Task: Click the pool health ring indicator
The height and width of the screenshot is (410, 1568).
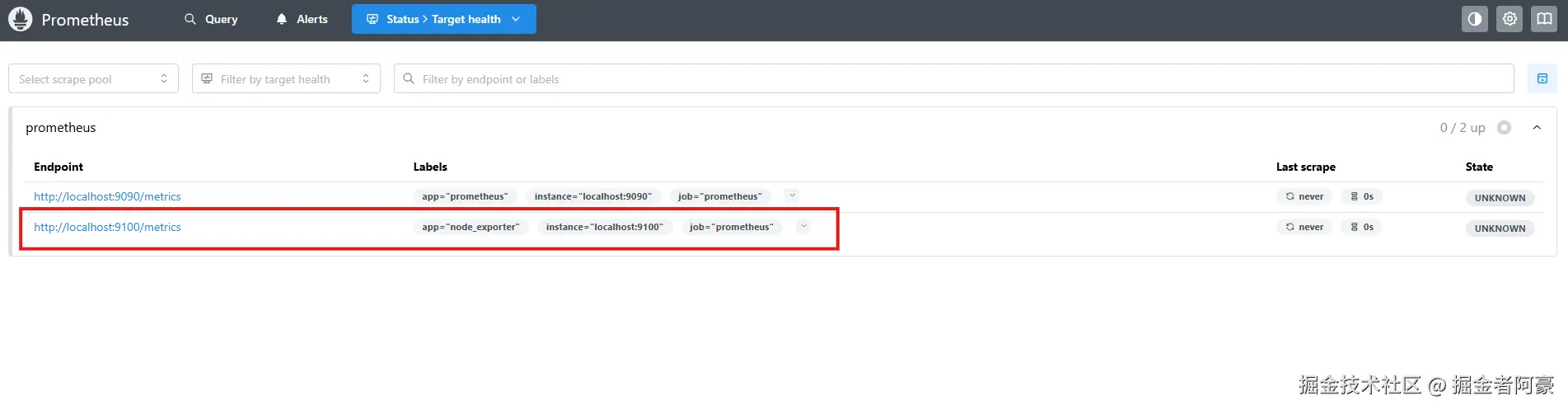Action: [1505, 127]
